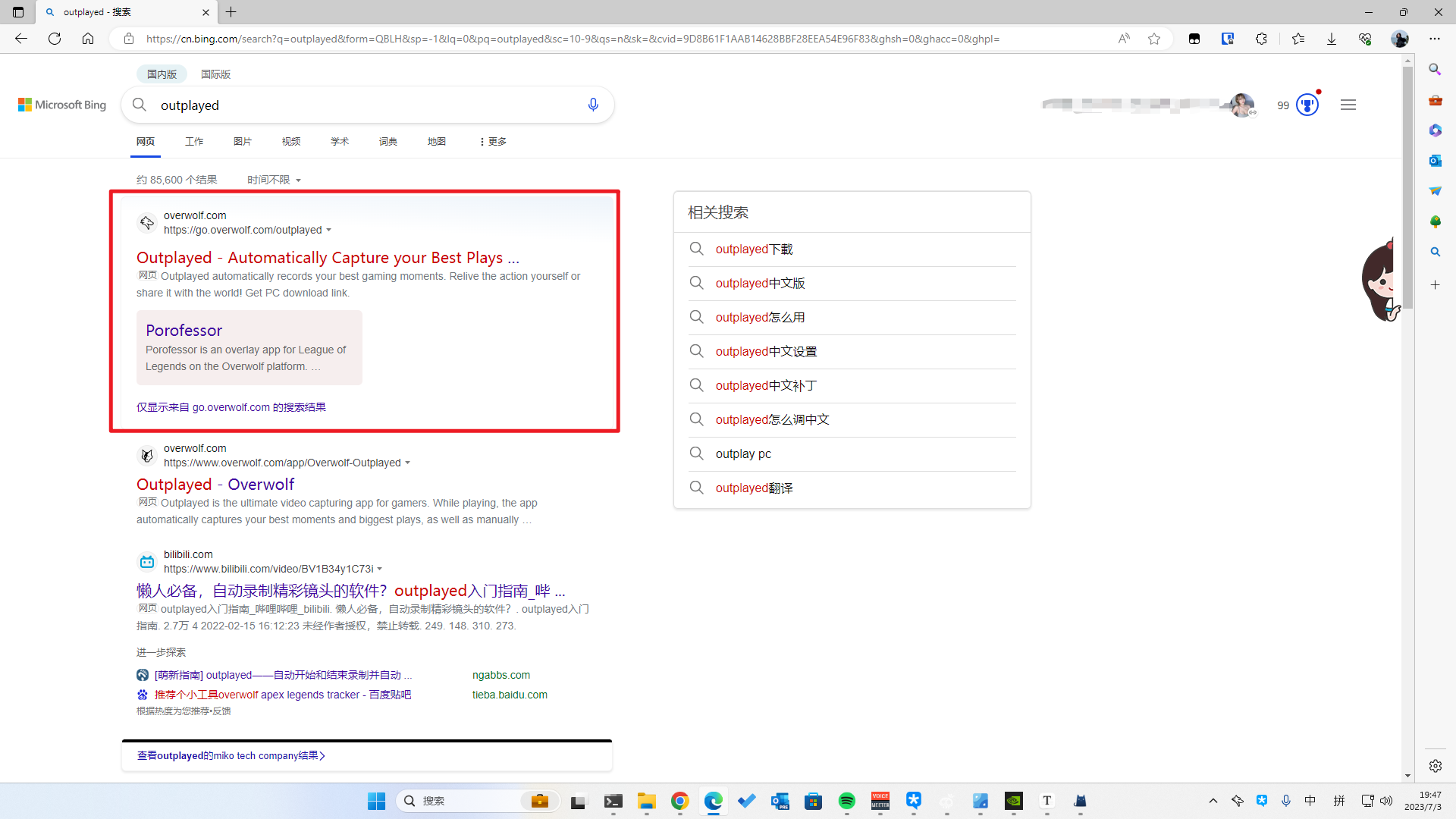Refresh the current page
The image size is (1456, 819).
(x=55, y=39)
